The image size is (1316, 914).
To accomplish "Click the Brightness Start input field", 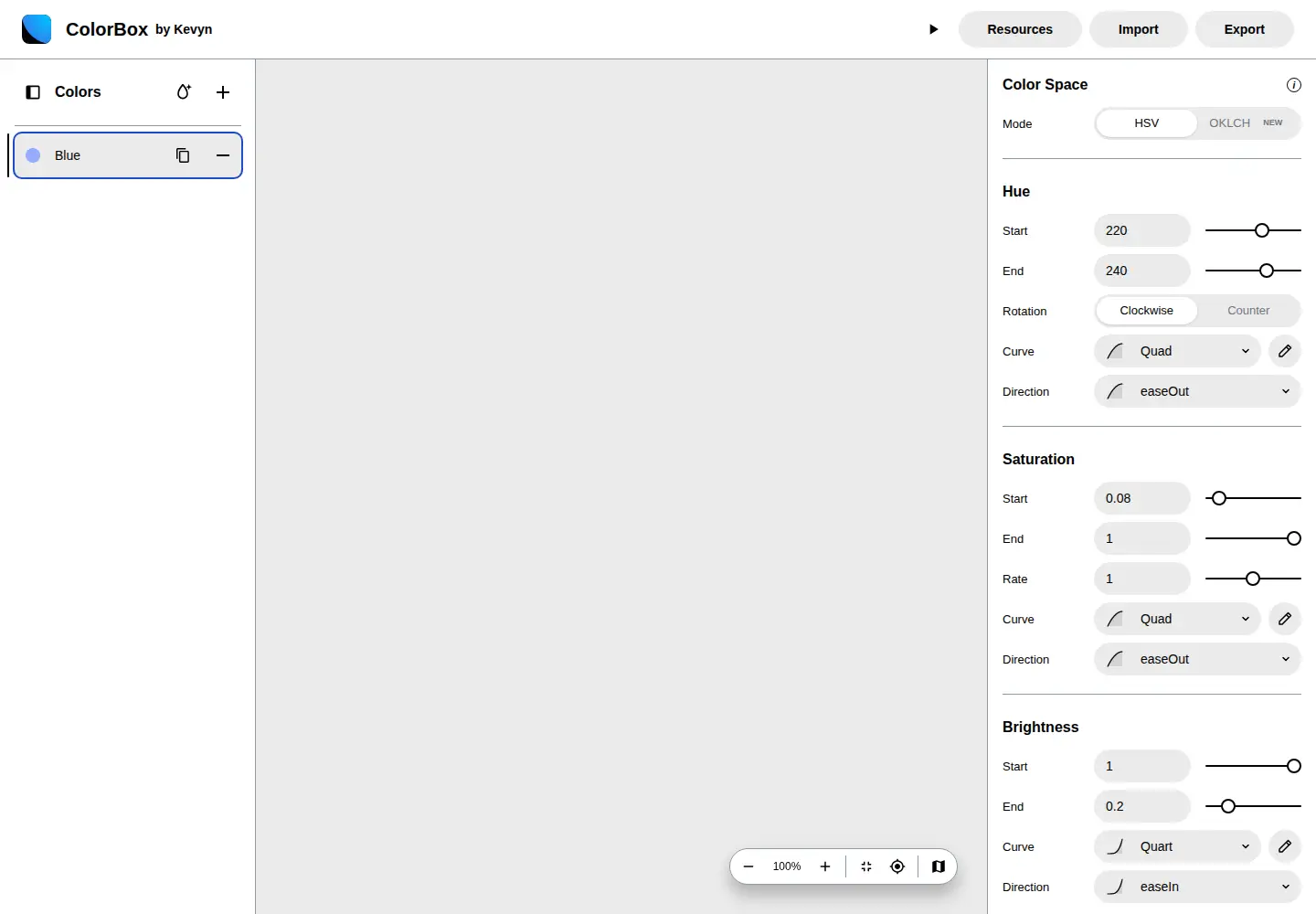I will coord(1142,766).
